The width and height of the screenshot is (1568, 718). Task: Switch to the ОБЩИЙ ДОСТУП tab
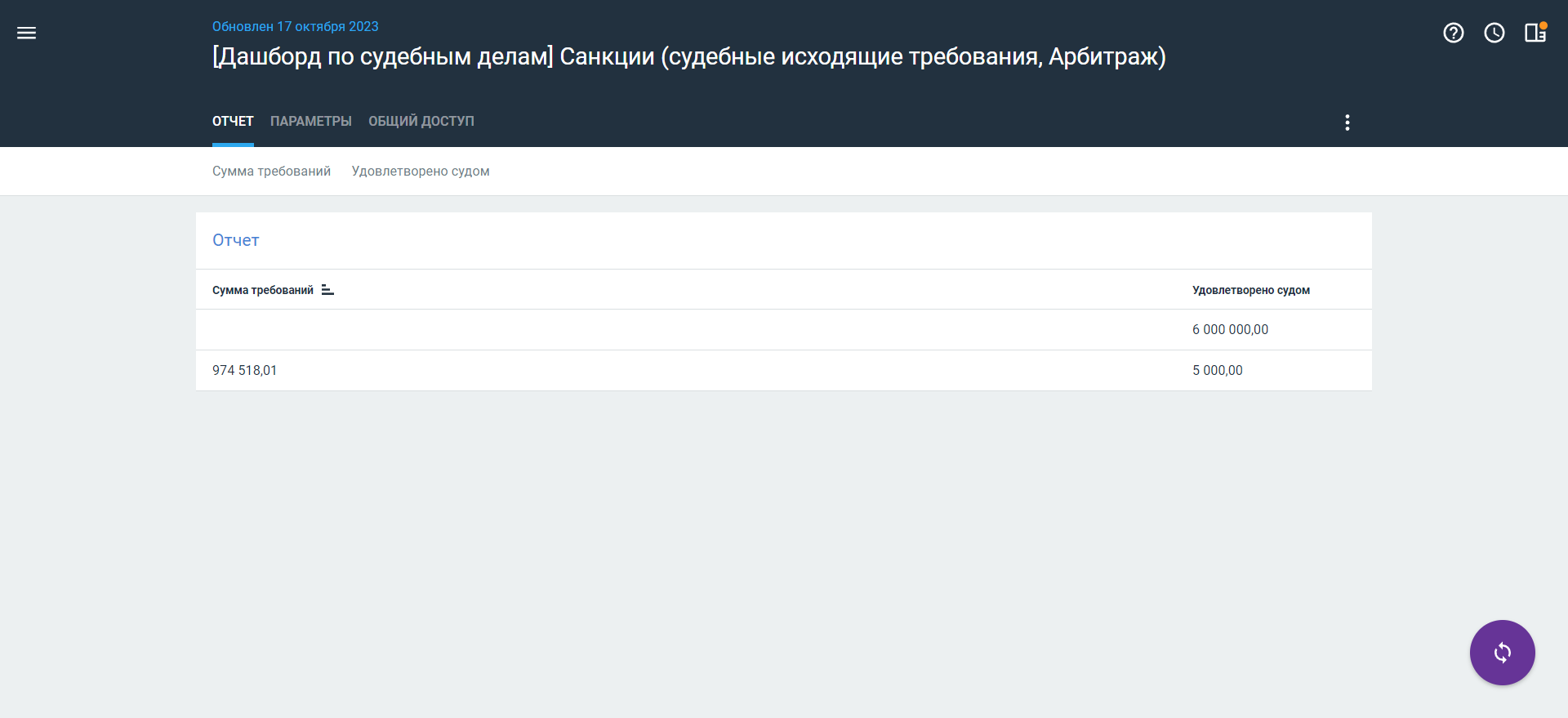point(421,121)
